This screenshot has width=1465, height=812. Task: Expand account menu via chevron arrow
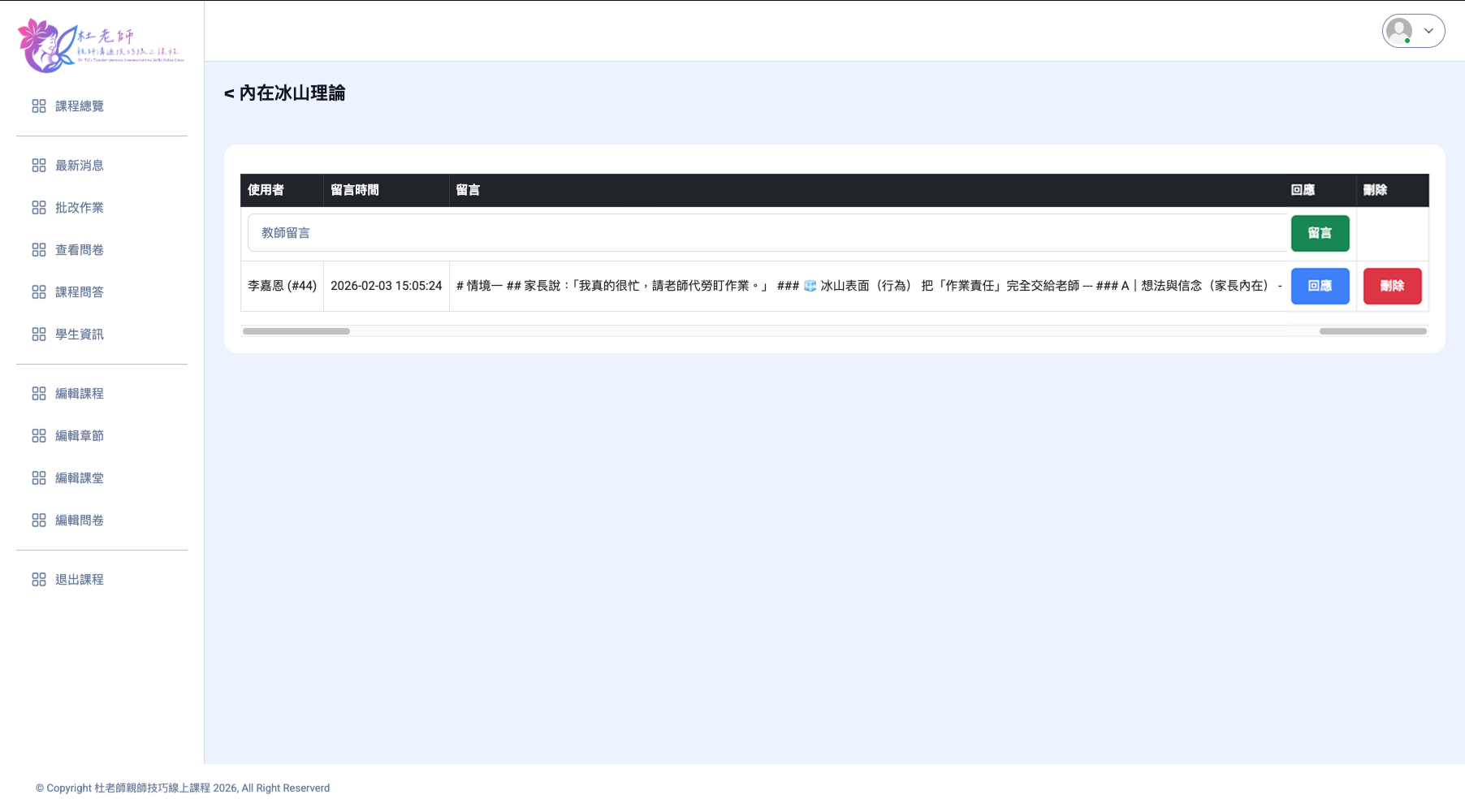(x=1428, y=31)
